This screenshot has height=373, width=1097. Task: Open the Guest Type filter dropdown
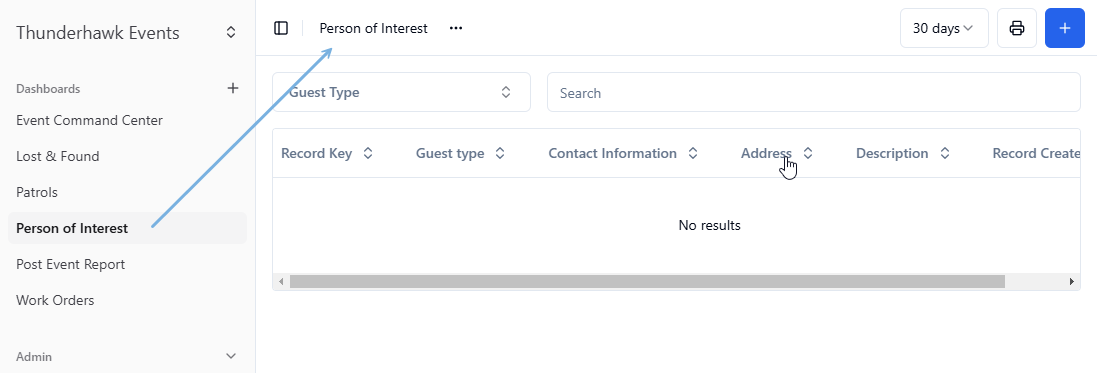point(402,92)
